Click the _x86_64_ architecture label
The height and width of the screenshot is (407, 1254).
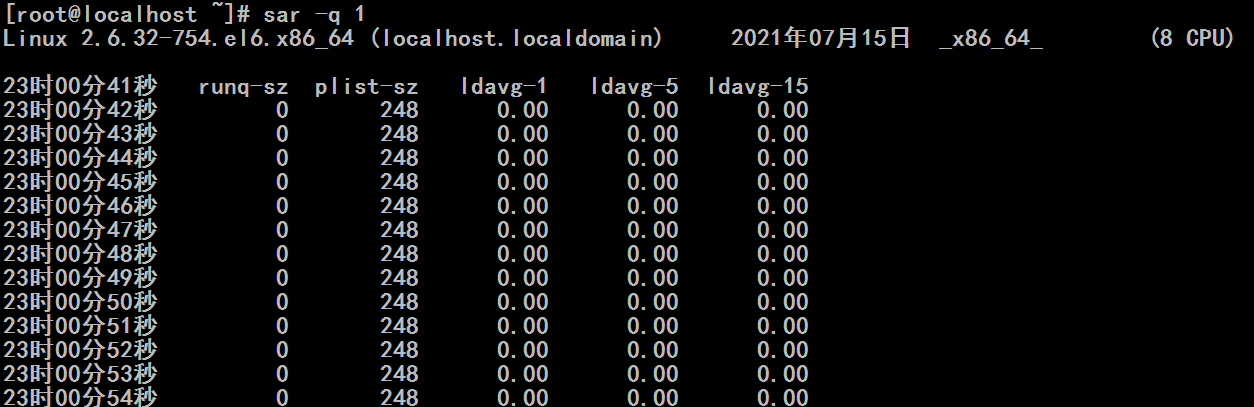click(991, 38)
